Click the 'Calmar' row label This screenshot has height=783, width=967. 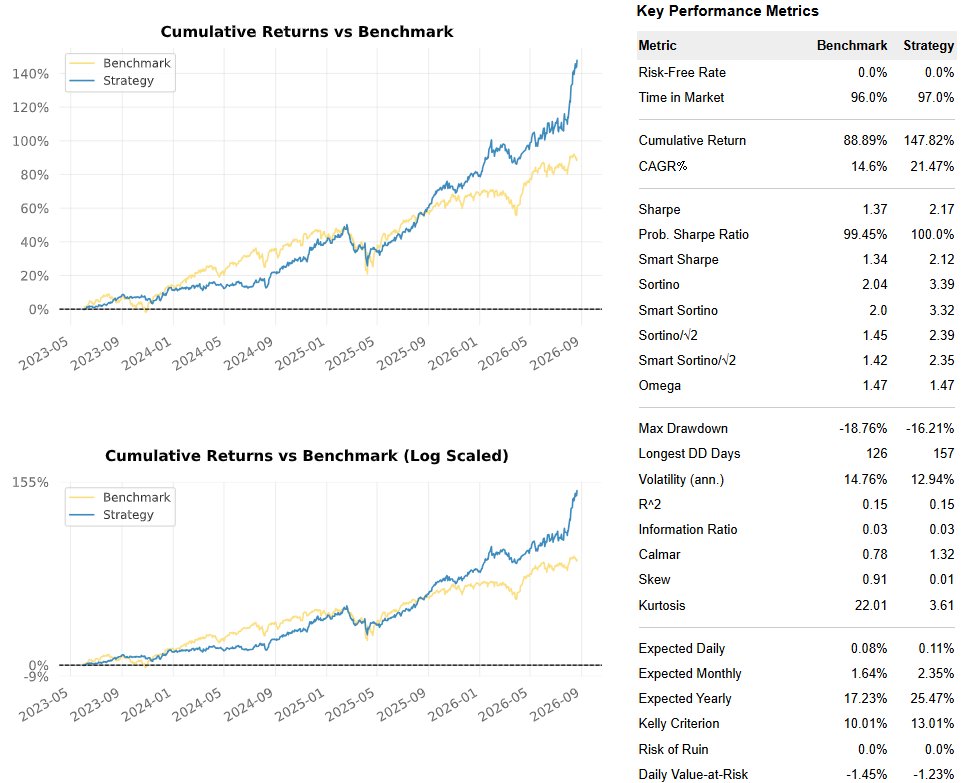pos(659,555)
